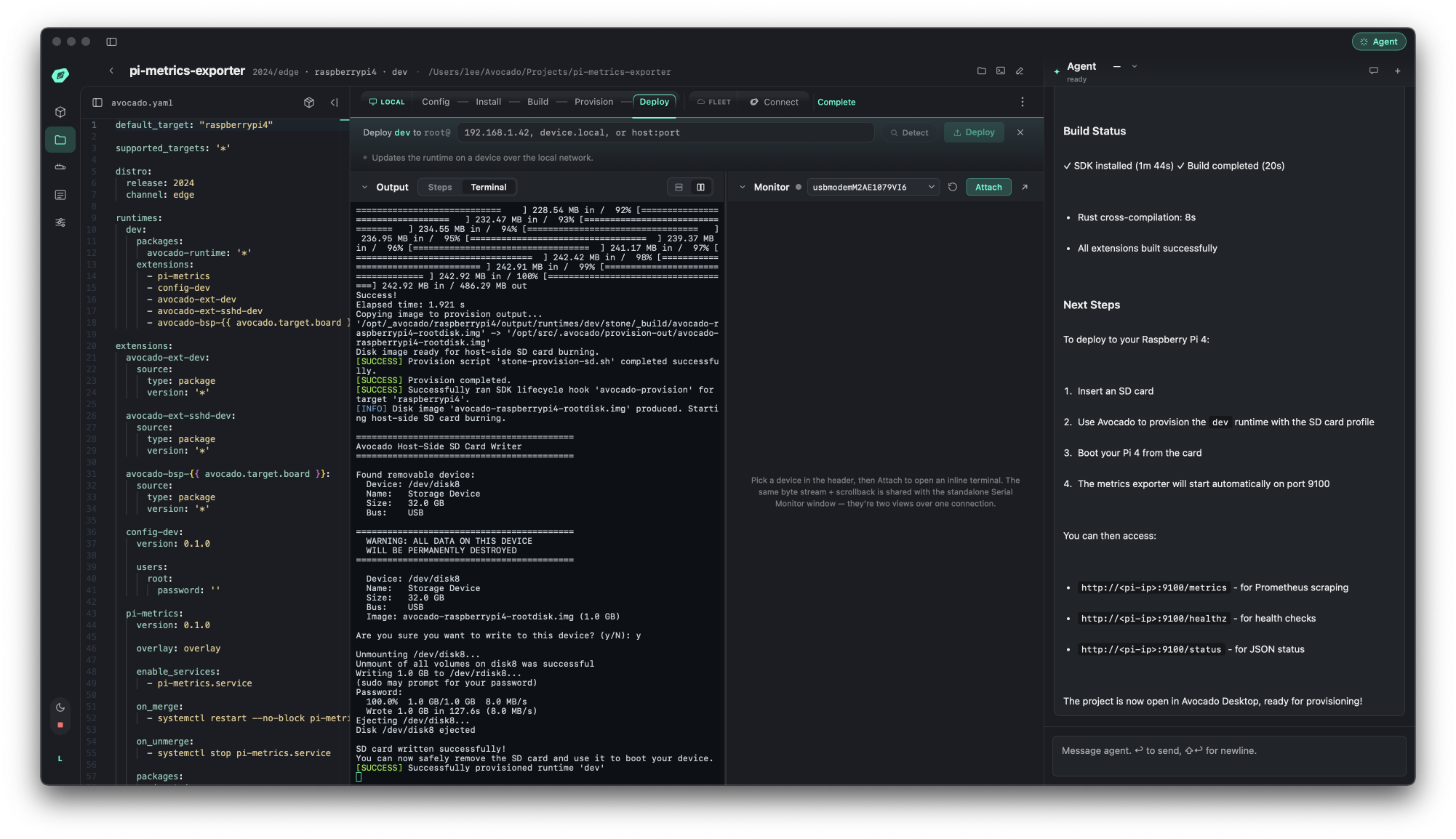Open the Connect step
Image resolution: width=1456 pixels, height=839 pixels.
point(775,102)
